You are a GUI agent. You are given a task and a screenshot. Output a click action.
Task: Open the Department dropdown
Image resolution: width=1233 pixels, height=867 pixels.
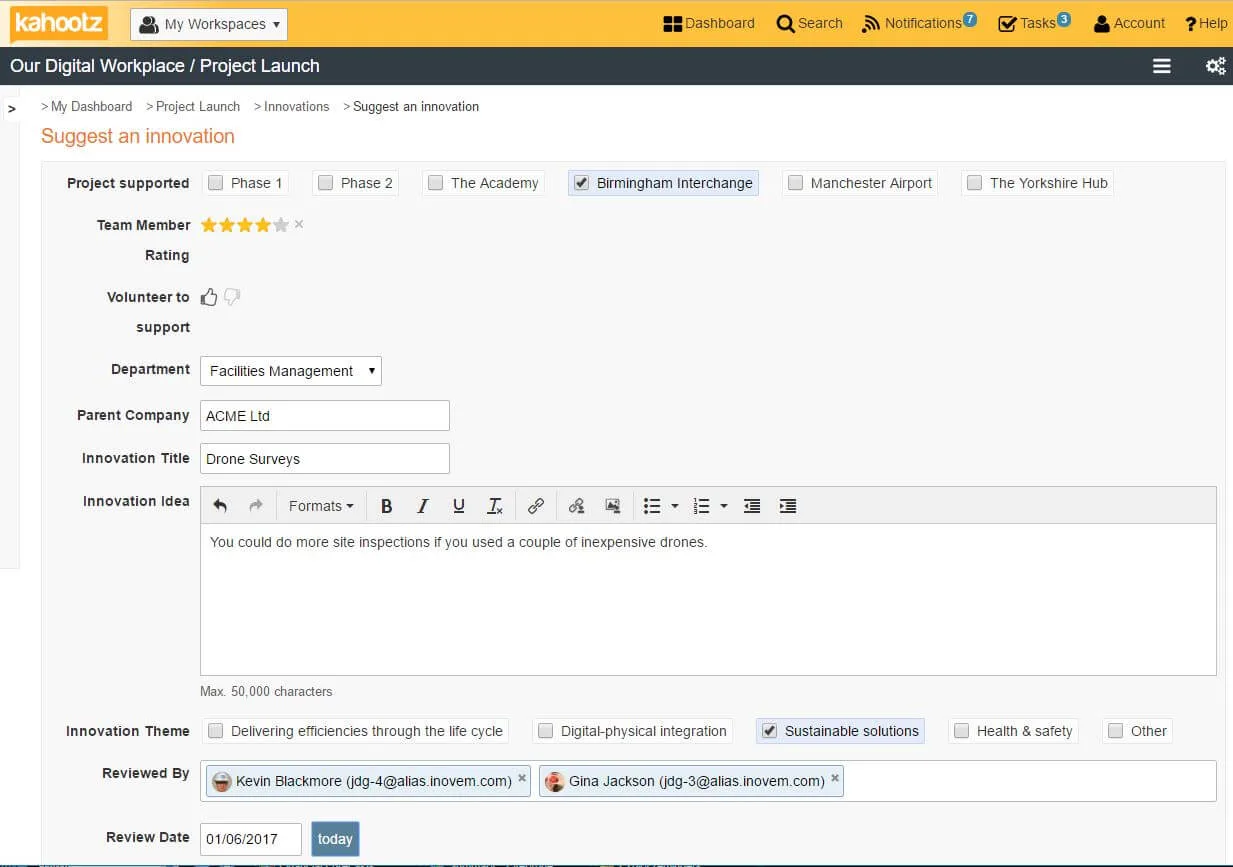(291, 371)
